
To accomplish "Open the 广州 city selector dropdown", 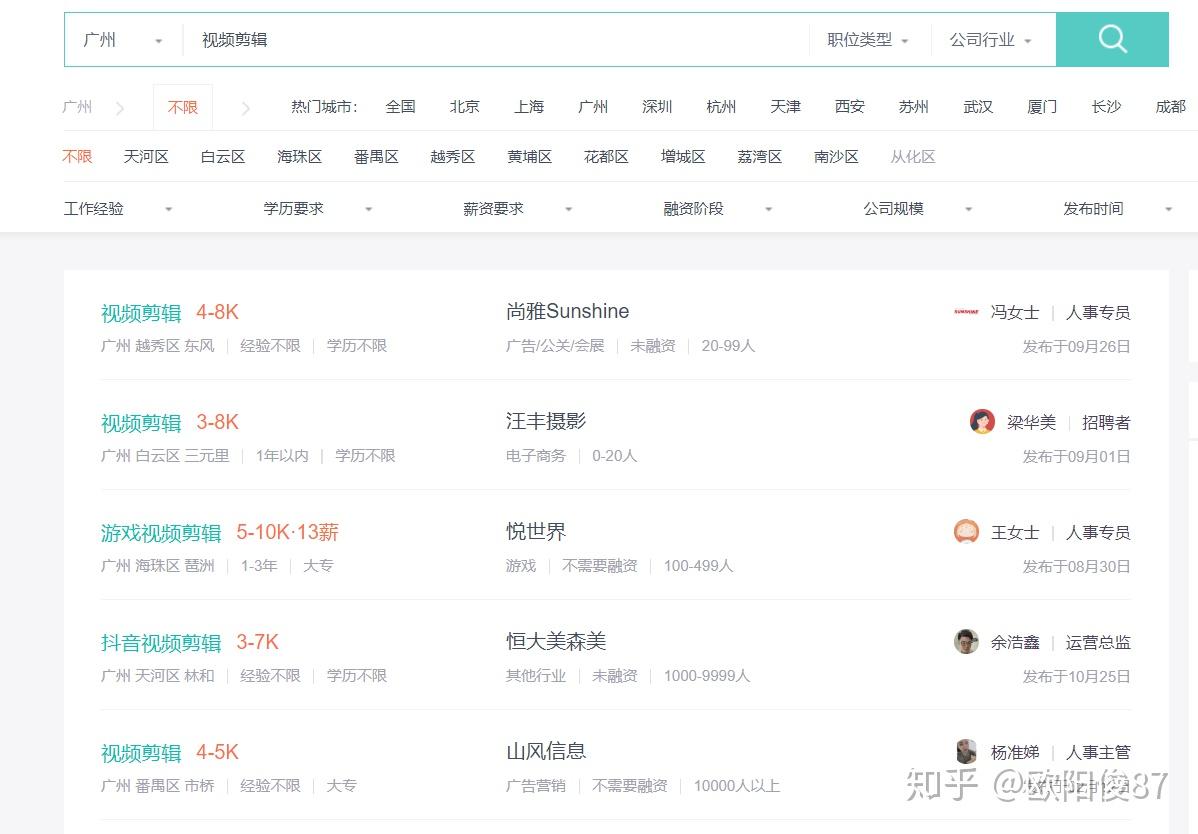I will point(120,39).
